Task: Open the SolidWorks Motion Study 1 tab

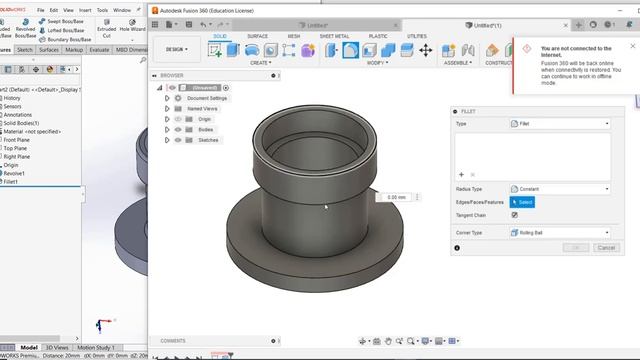Action: tap(96, 348)
